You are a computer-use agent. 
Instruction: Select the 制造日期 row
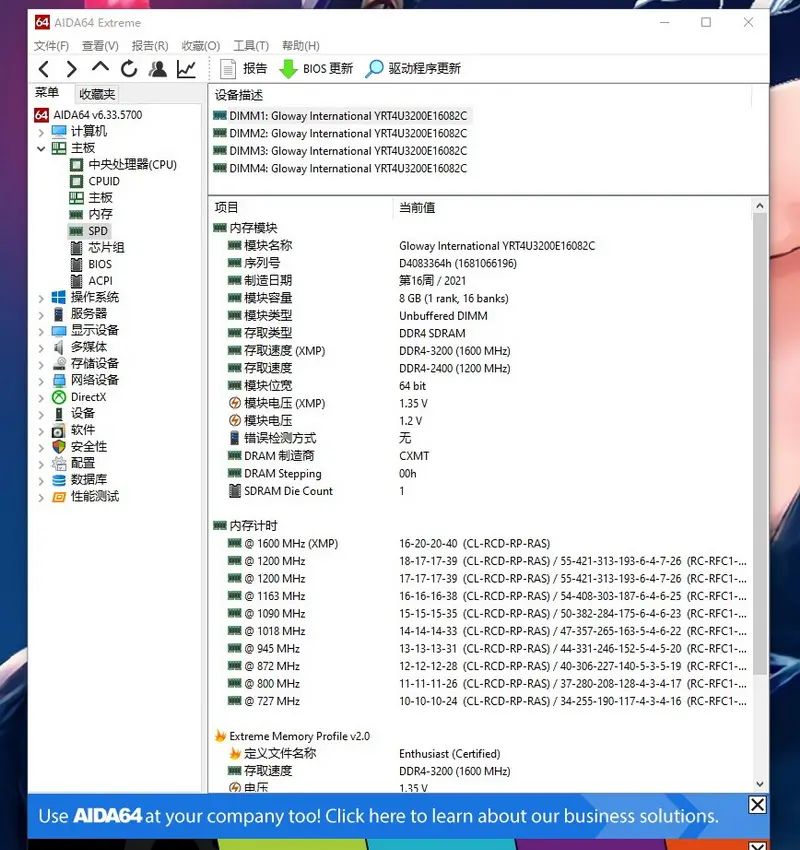pos(480,280)
